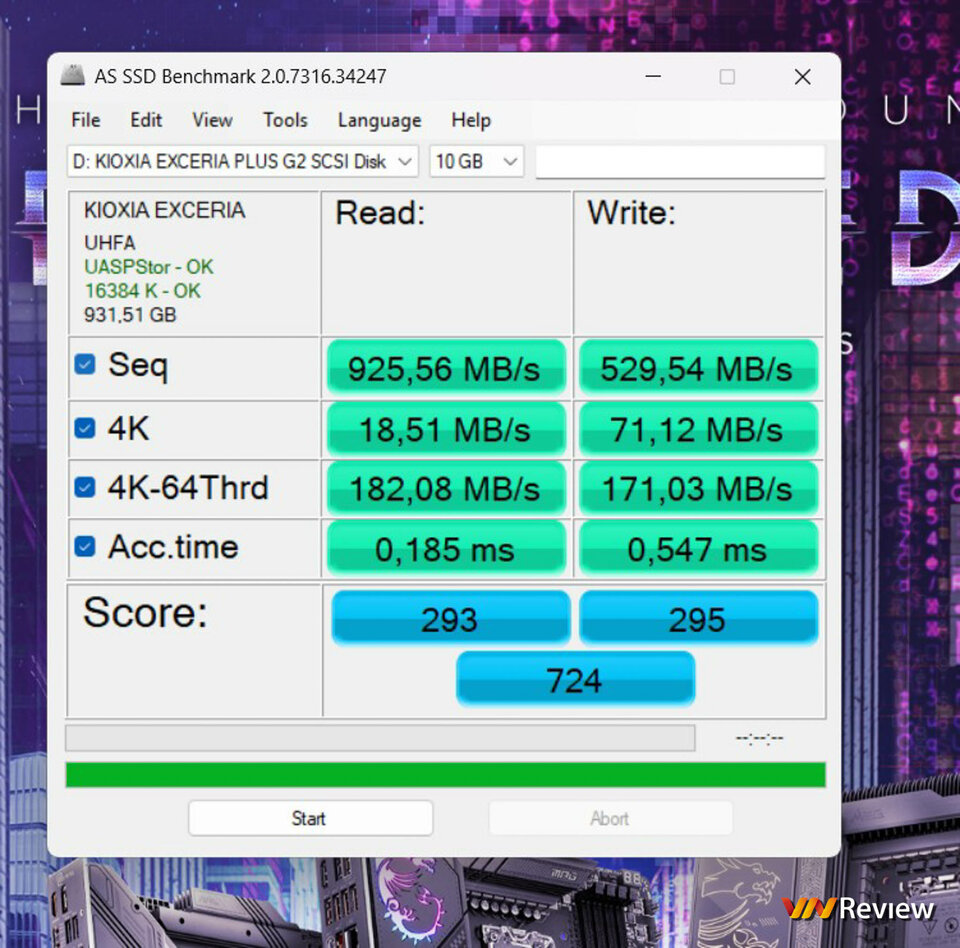960x948 pixels.
Task: Close the AS SSD Benchmark window
Action: (x=803, y=77)
